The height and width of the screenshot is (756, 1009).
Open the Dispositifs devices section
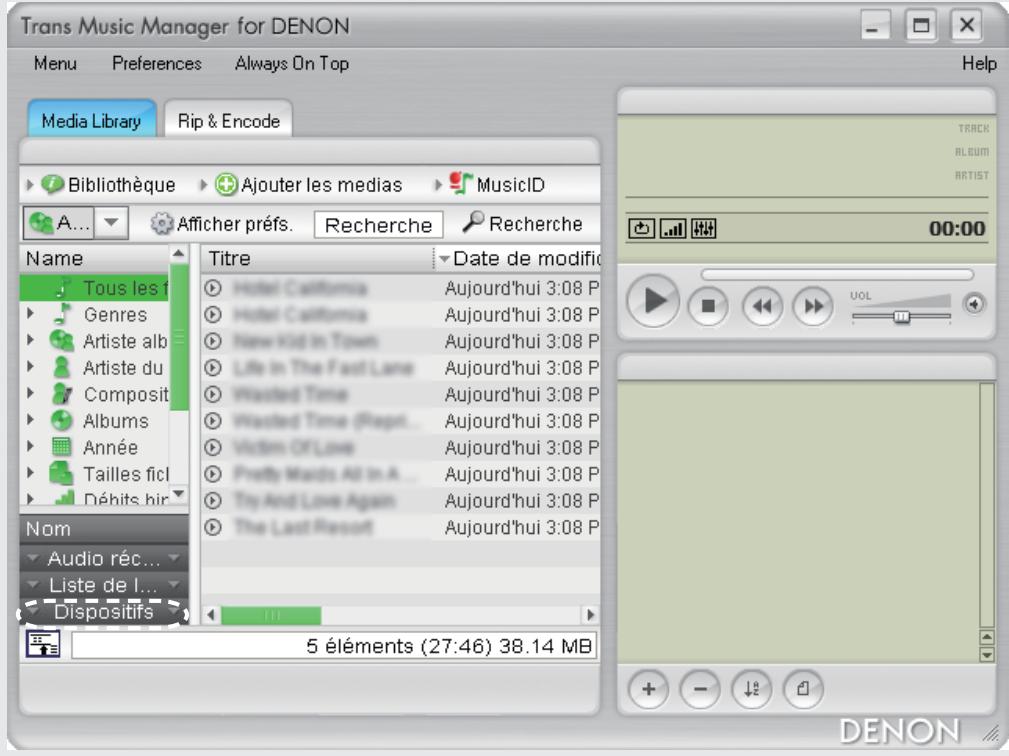coord(104,612)
